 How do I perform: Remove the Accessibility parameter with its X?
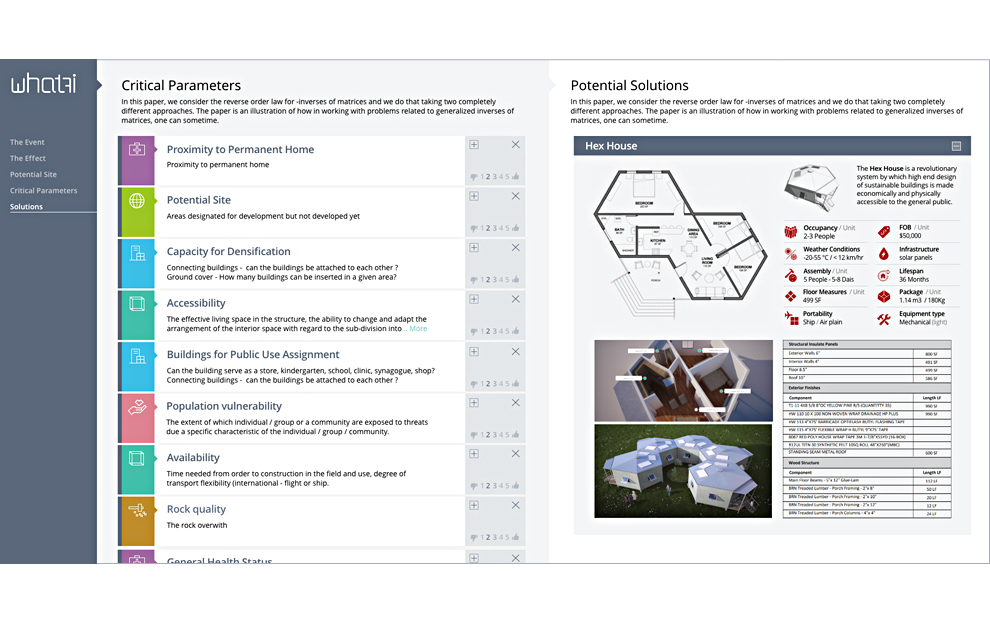[x=516, y=299]
